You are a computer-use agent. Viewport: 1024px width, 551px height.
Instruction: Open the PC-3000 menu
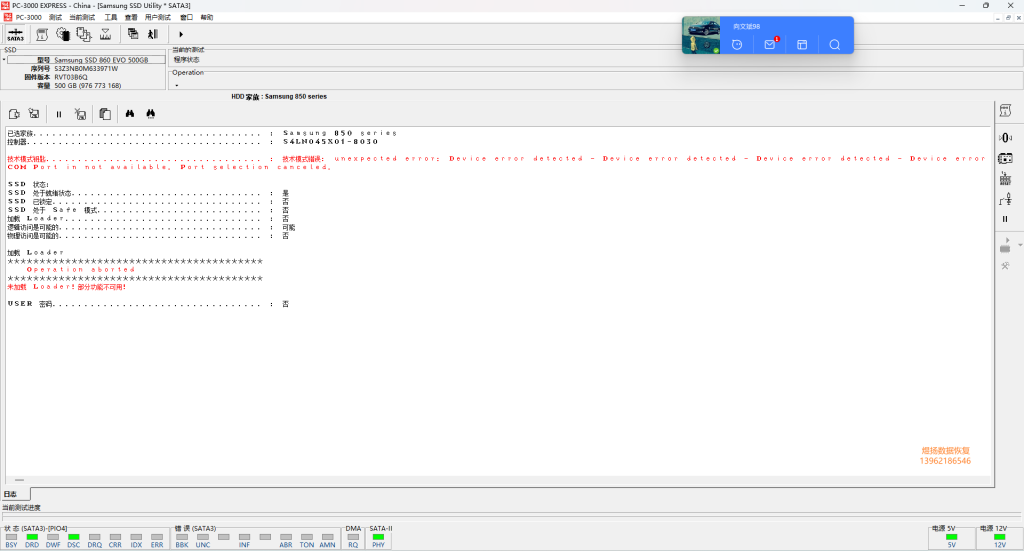[29, 18]
